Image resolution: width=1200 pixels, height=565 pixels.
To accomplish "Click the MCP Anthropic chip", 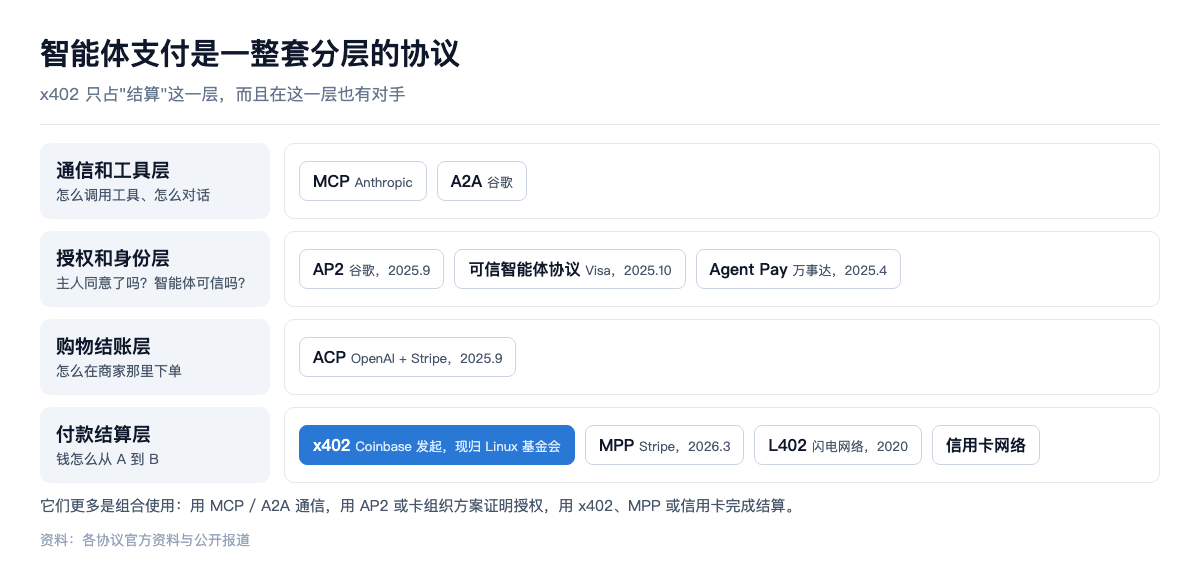I will pos(363,181).
